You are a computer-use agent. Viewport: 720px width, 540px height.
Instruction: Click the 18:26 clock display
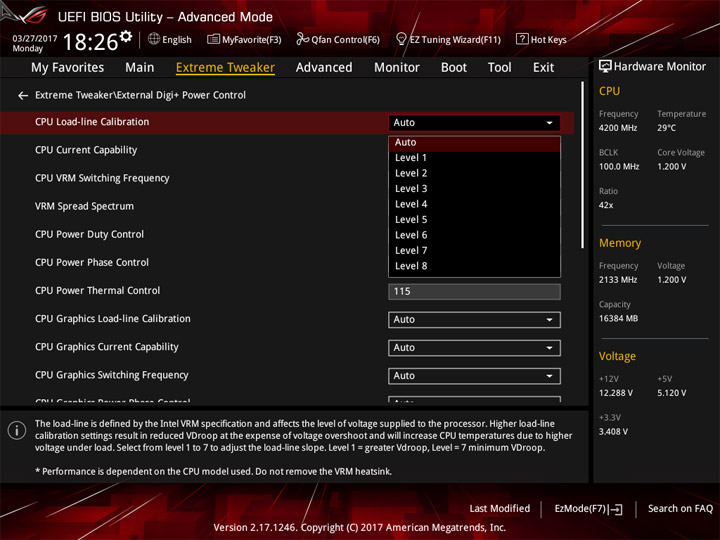(x=90, y=42)
